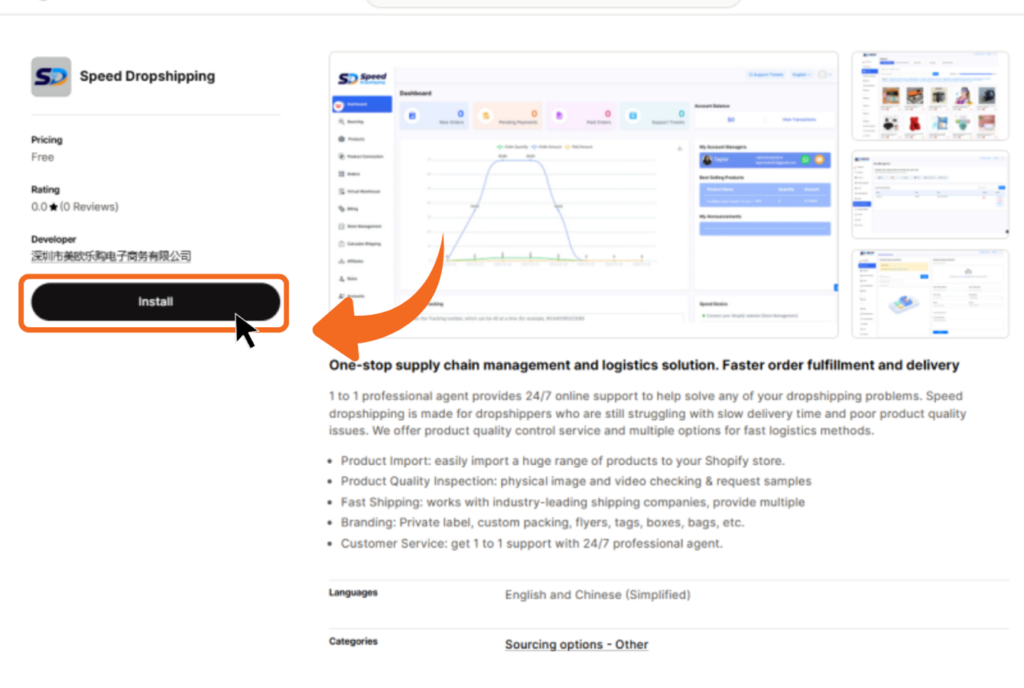This screenshot has width=1024, height=688.
Task: Toggle the Order Quantity chart legend
Action: (516, 147)
